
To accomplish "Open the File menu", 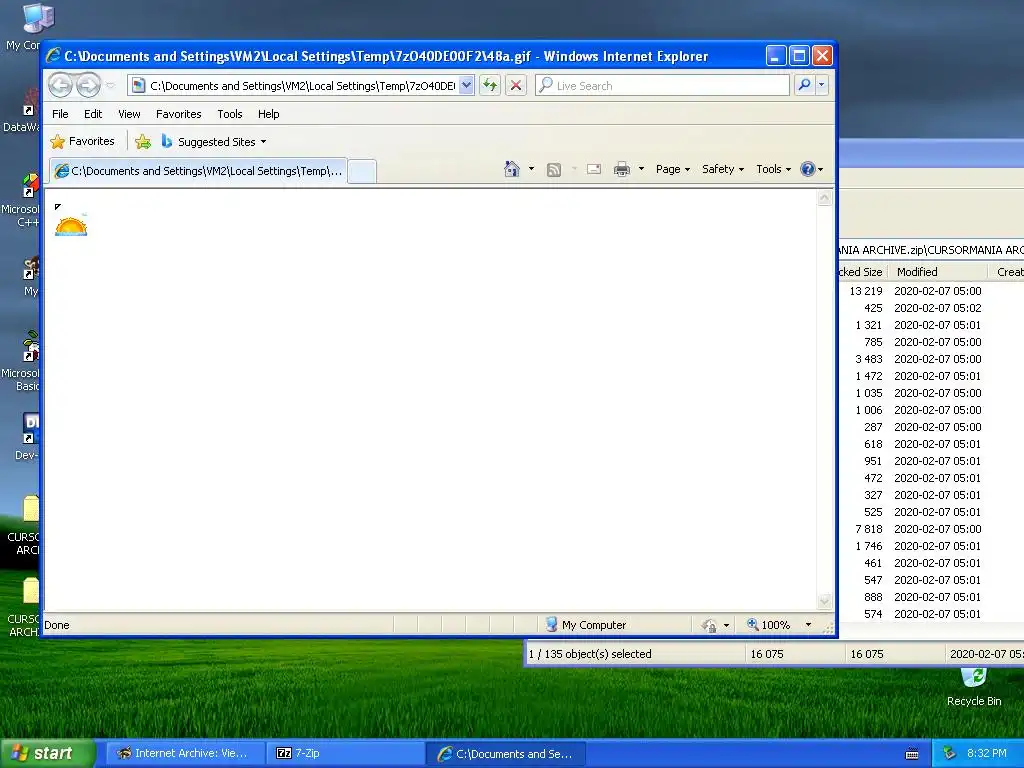I will (60, 114).
